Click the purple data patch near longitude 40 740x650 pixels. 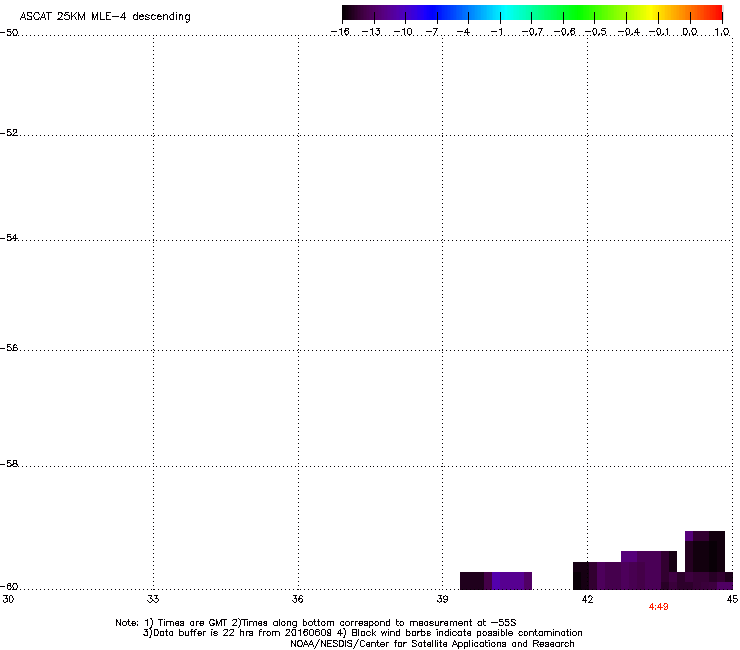pyautogui.click(x=496, y=581)
